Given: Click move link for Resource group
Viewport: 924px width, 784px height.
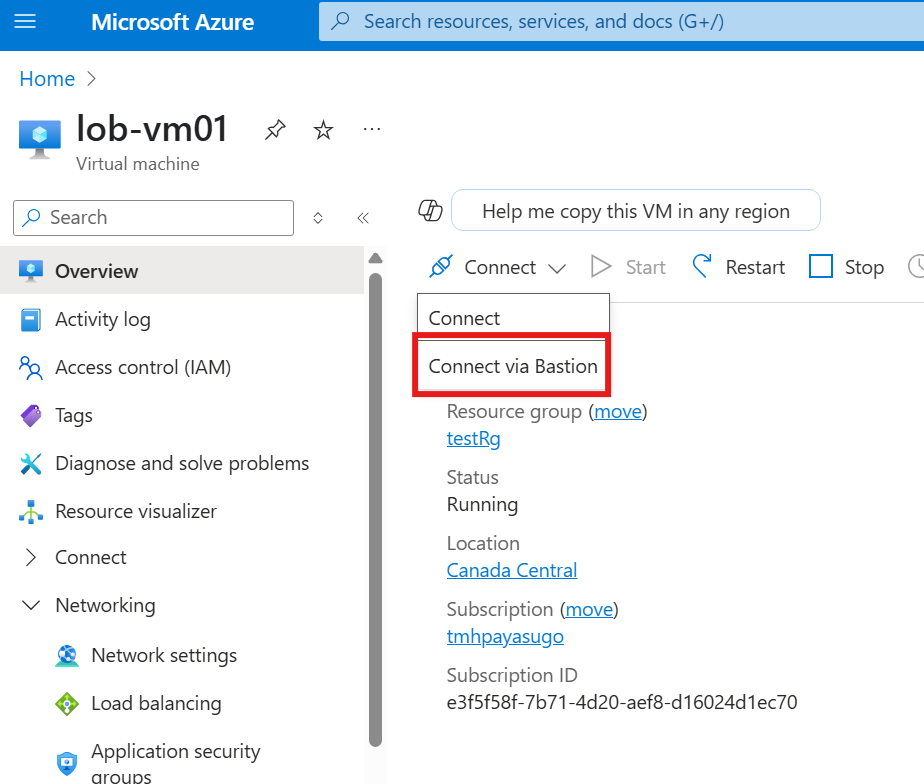Looking at the screenshot, I should tap(618, 411).
